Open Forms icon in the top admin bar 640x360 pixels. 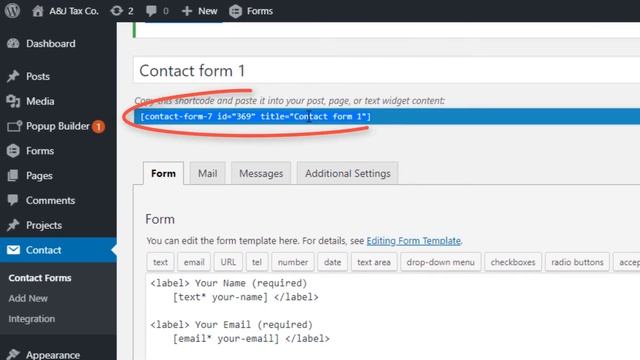236,11
